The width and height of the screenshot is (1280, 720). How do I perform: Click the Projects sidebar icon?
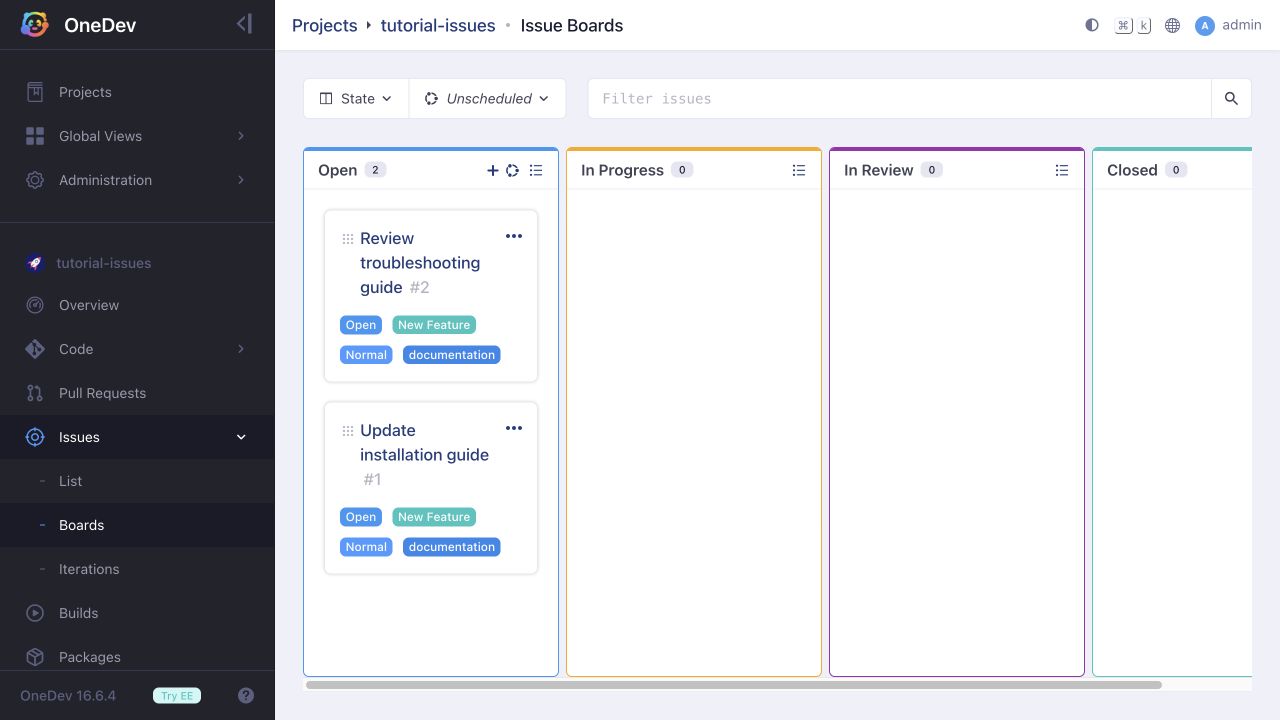click(x=35, y=92)
